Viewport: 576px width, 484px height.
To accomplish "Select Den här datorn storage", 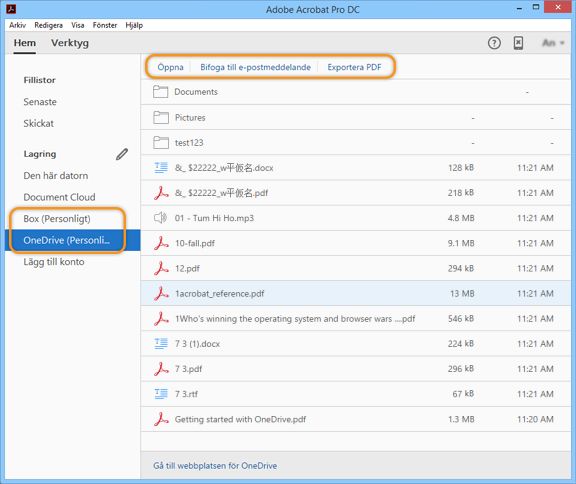I will (56, 176).
